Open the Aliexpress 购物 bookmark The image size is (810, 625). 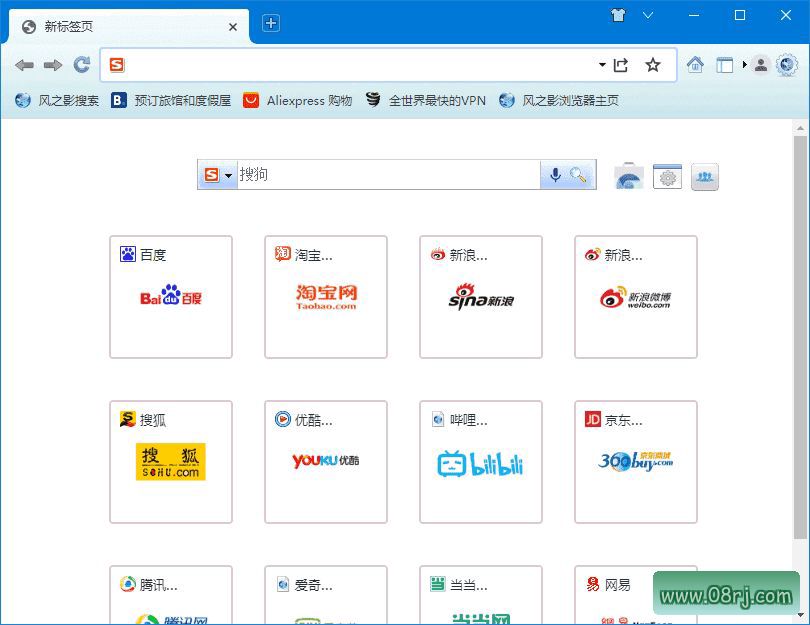click(x=298, y=100)
